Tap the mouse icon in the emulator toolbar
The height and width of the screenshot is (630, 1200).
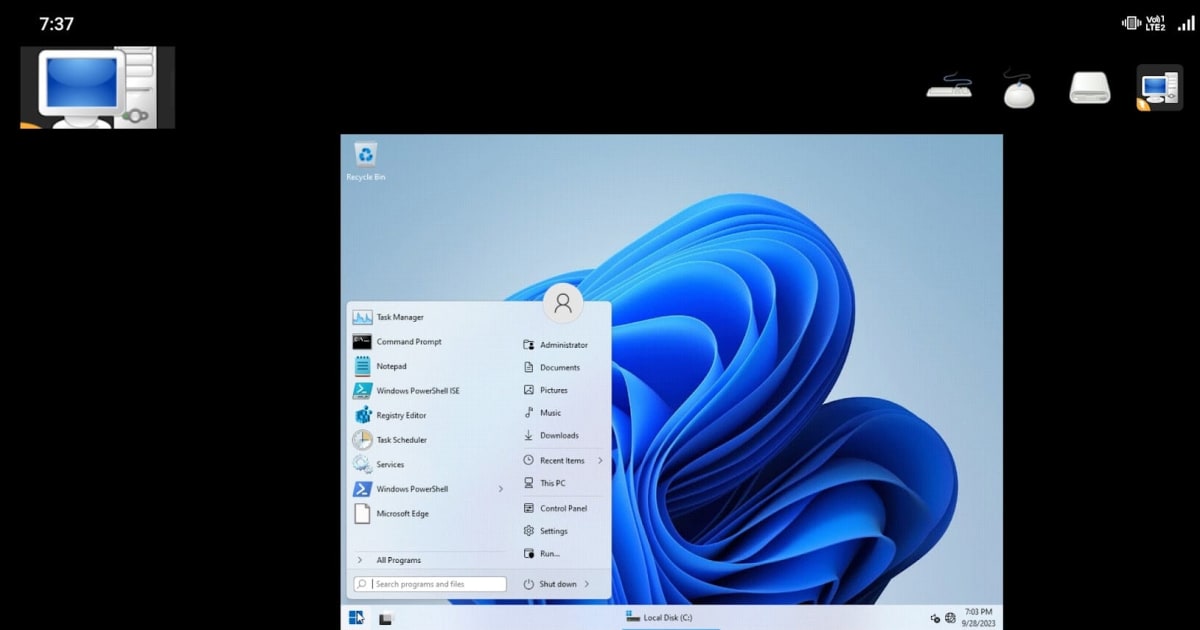pos(1018,88)
